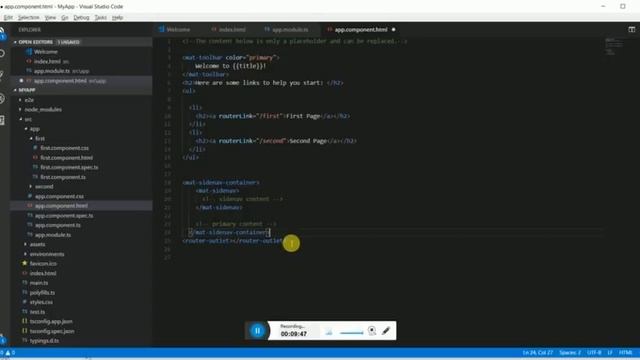
Task: Click the router-outlet line in editor
Action: (x=233, y=241)
